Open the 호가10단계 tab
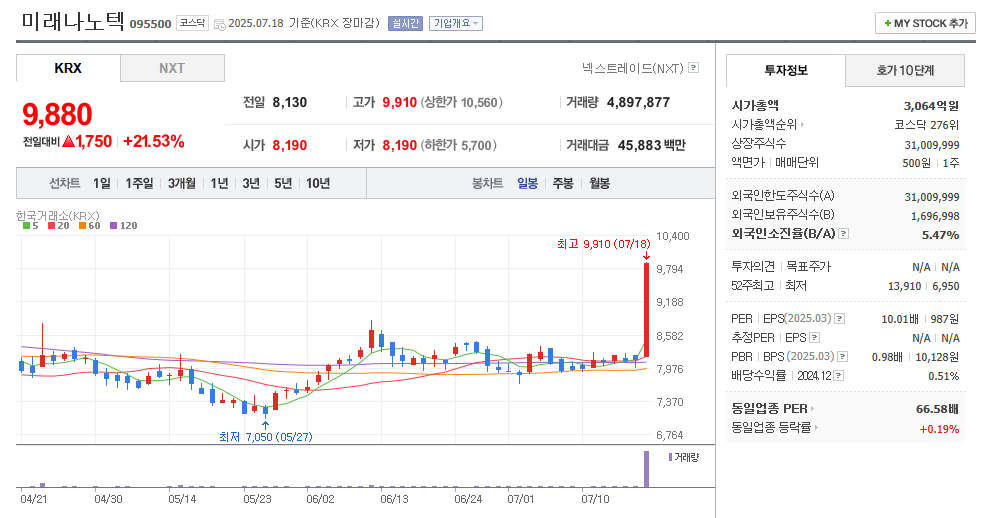 pyautogui.click(x=905, y=70)
